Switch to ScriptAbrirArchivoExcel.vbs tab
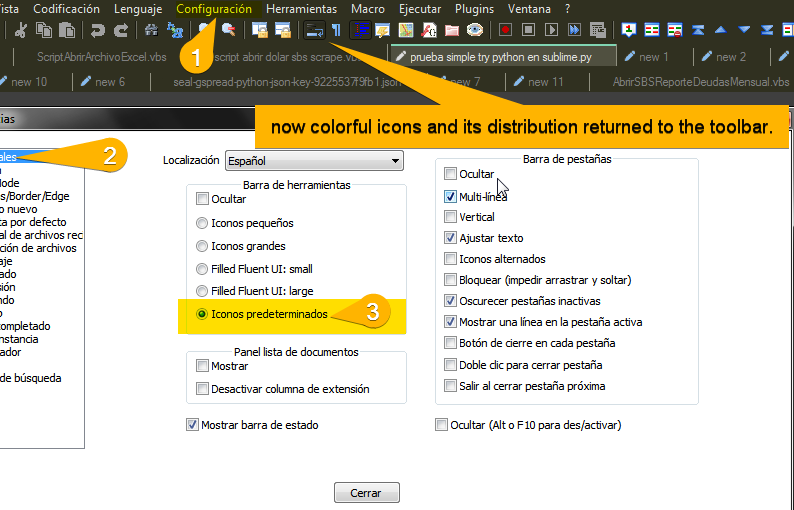This screenshot has height=510, width=794. pyautogui.click(x=101, y=57)
